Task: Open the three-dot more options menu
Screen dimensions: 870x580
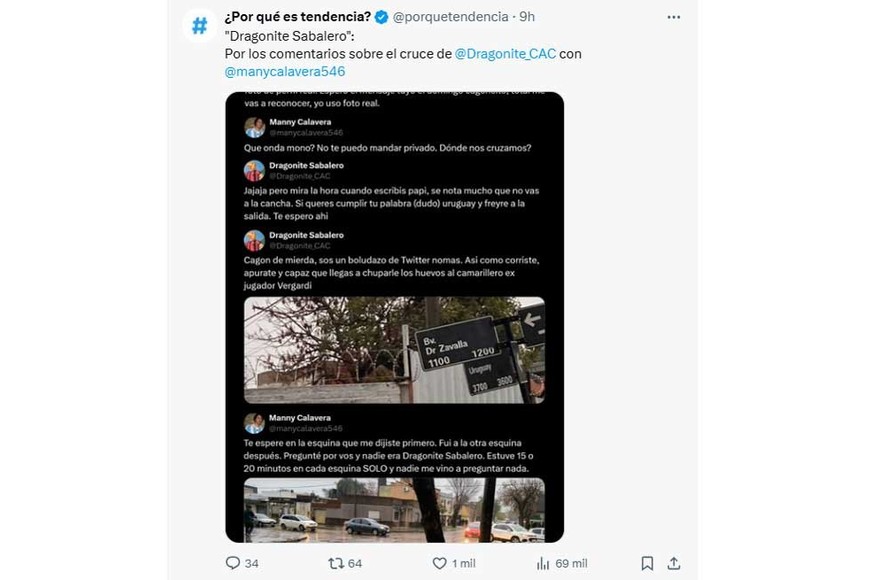Action: pyautogui.click(x=673, y=17)
